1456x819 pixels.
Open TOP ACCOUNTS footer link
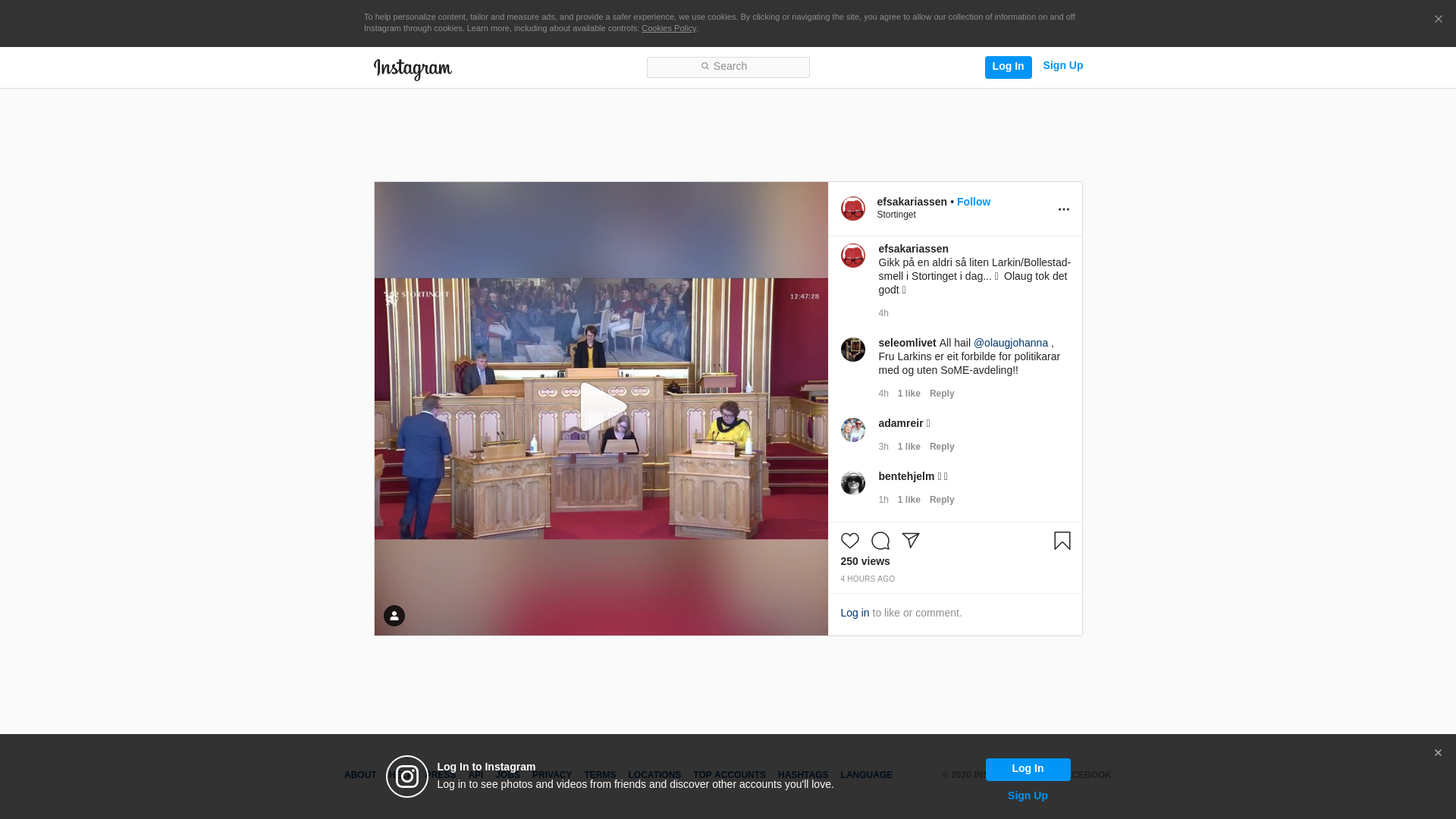[x=730, y=775]
